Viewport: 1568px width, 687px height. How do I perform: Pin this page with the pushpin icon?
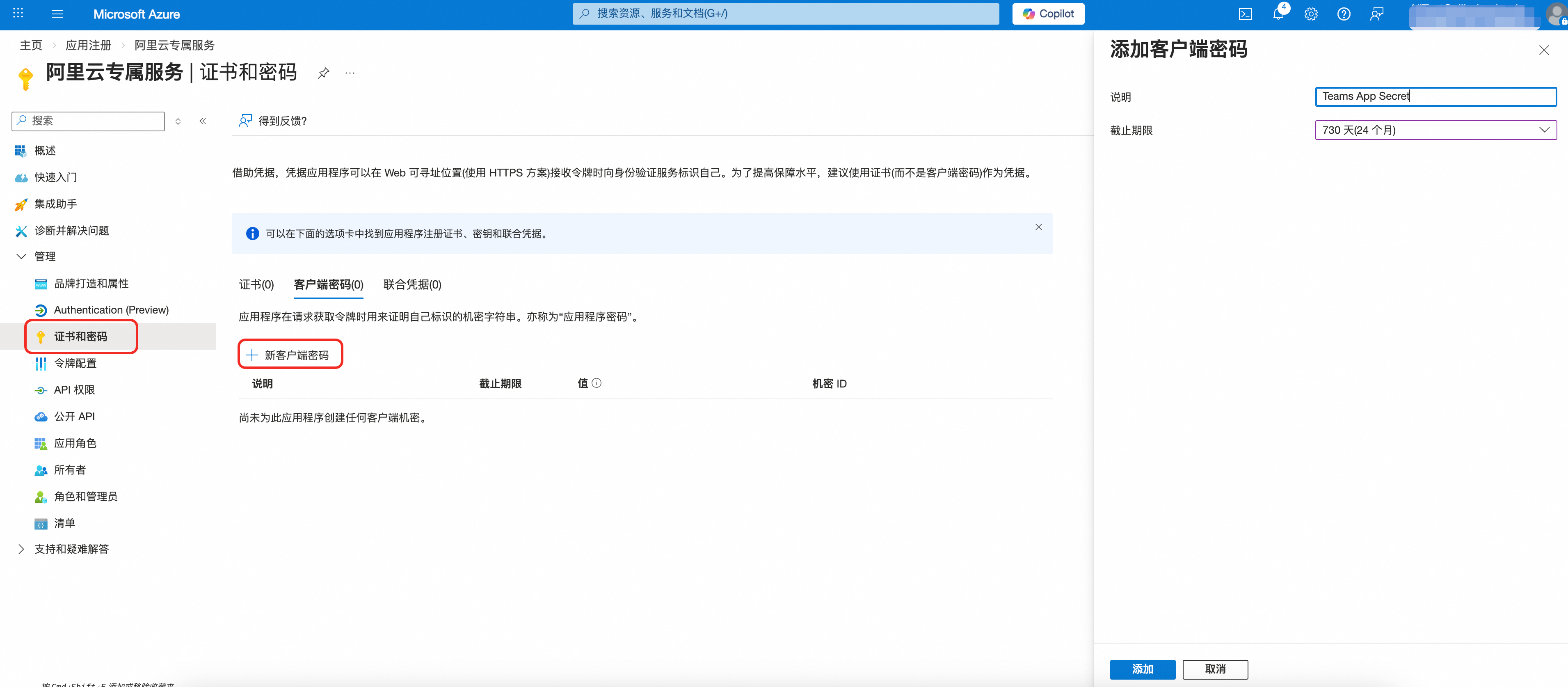(x=323, y=73)
